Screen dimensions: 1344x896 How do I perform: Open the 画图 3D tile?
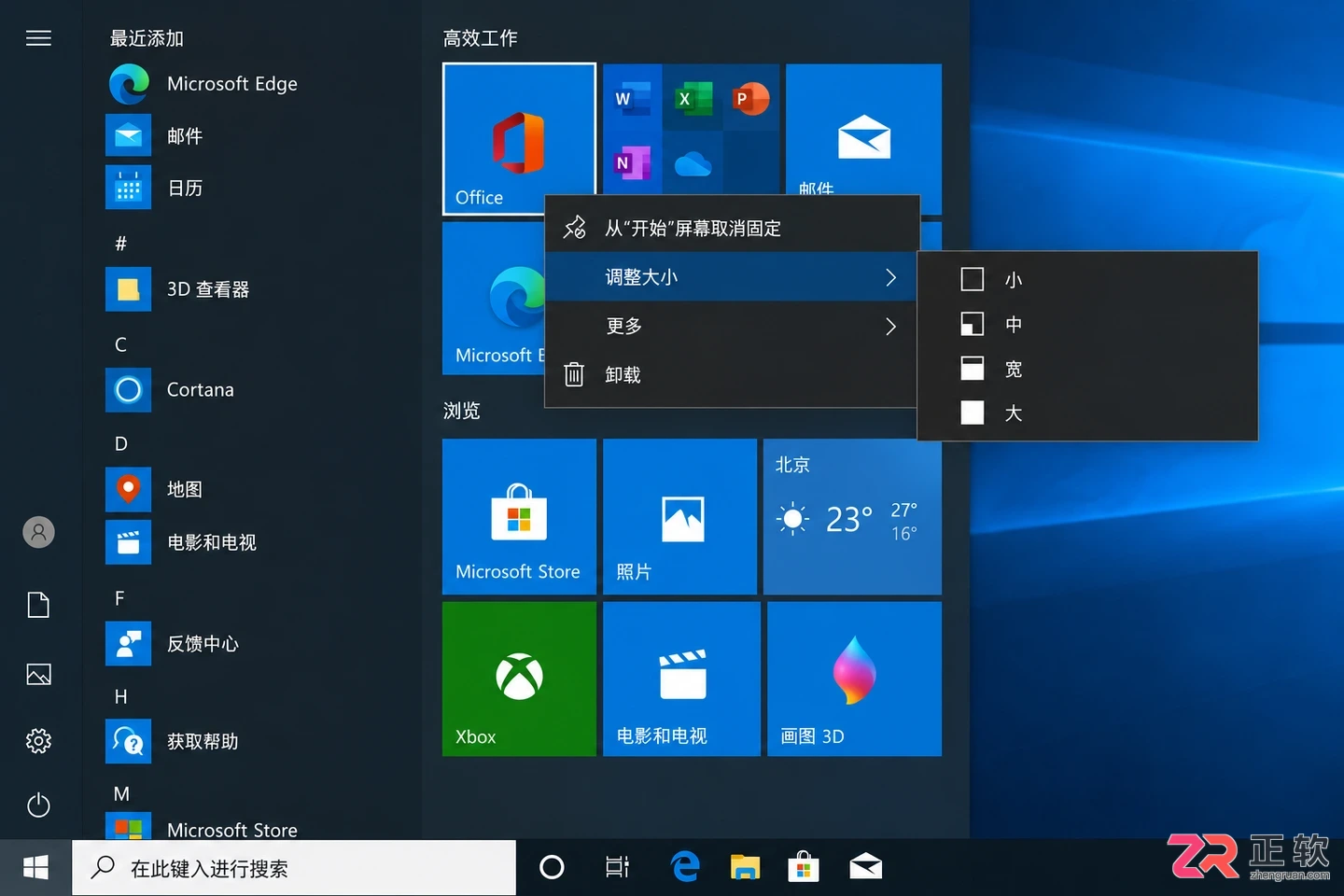pos(854,679)
